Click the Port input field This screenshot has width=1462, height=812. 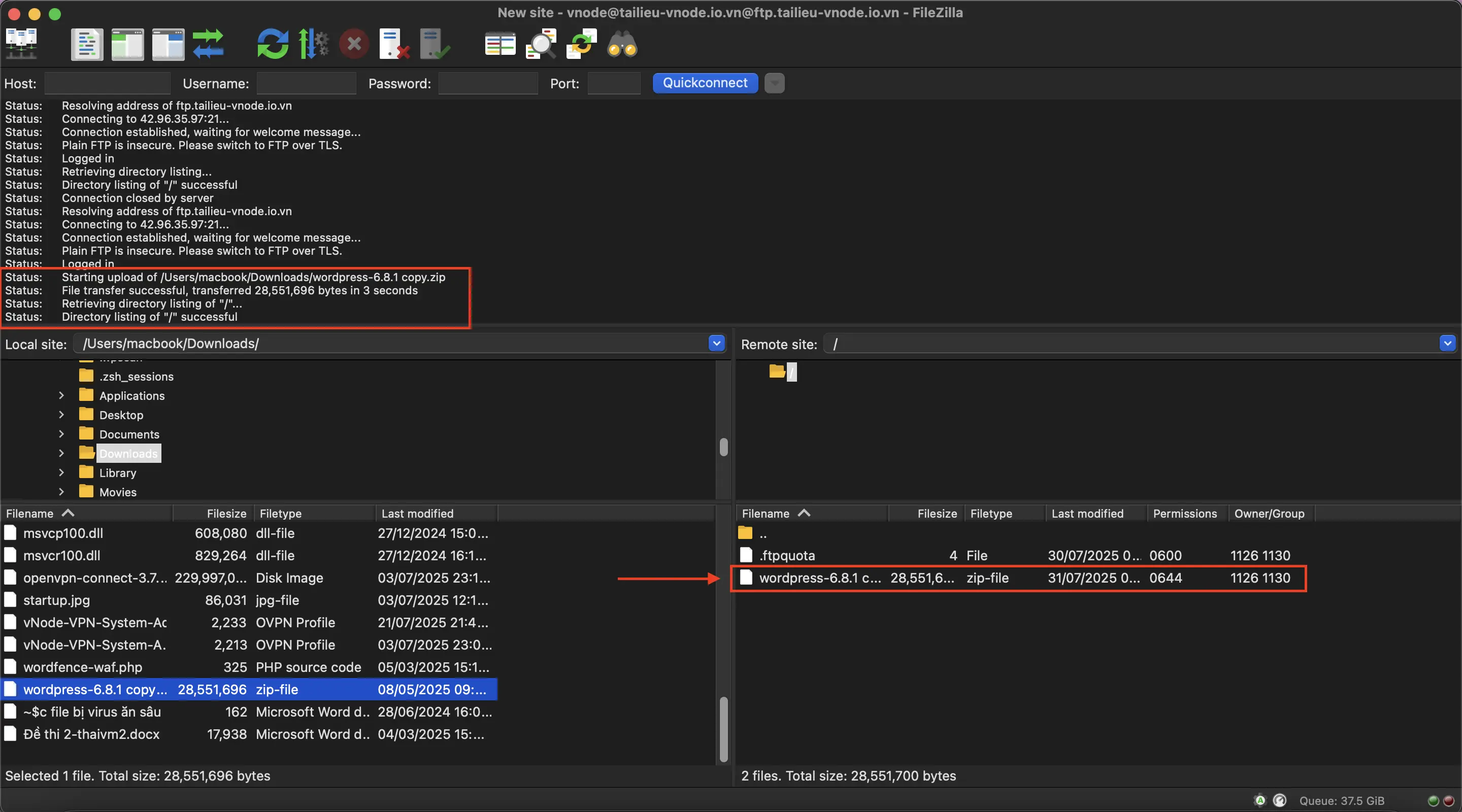(x=614, y=83)
